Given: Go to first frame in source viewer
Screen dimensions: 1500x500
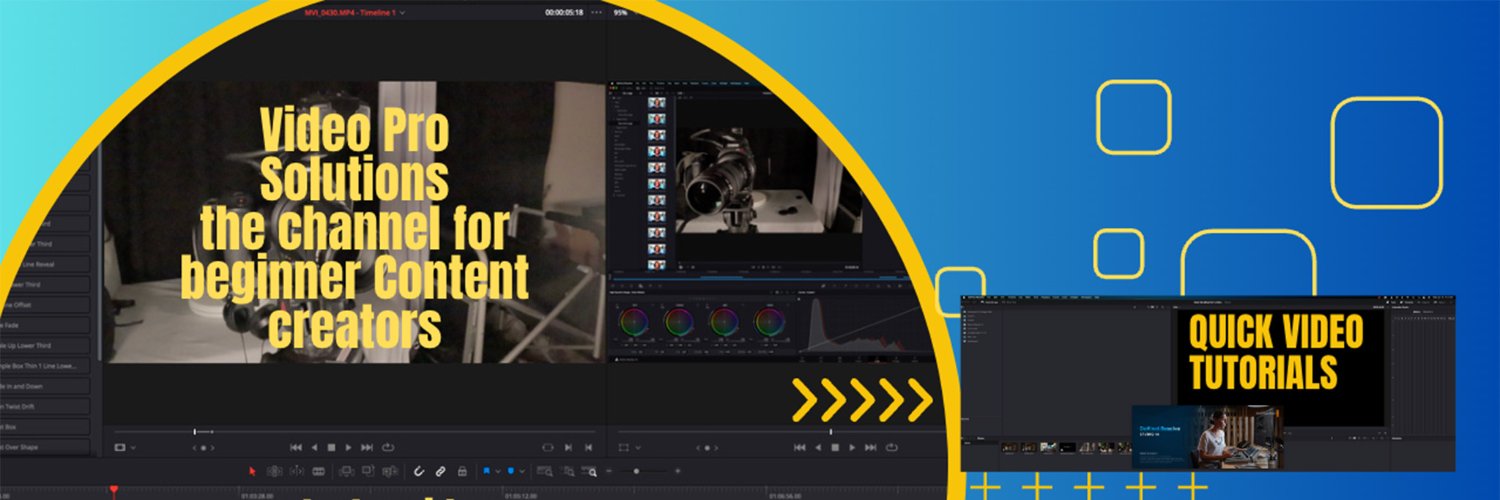Looking at the screenshot, I should point(296,447).
